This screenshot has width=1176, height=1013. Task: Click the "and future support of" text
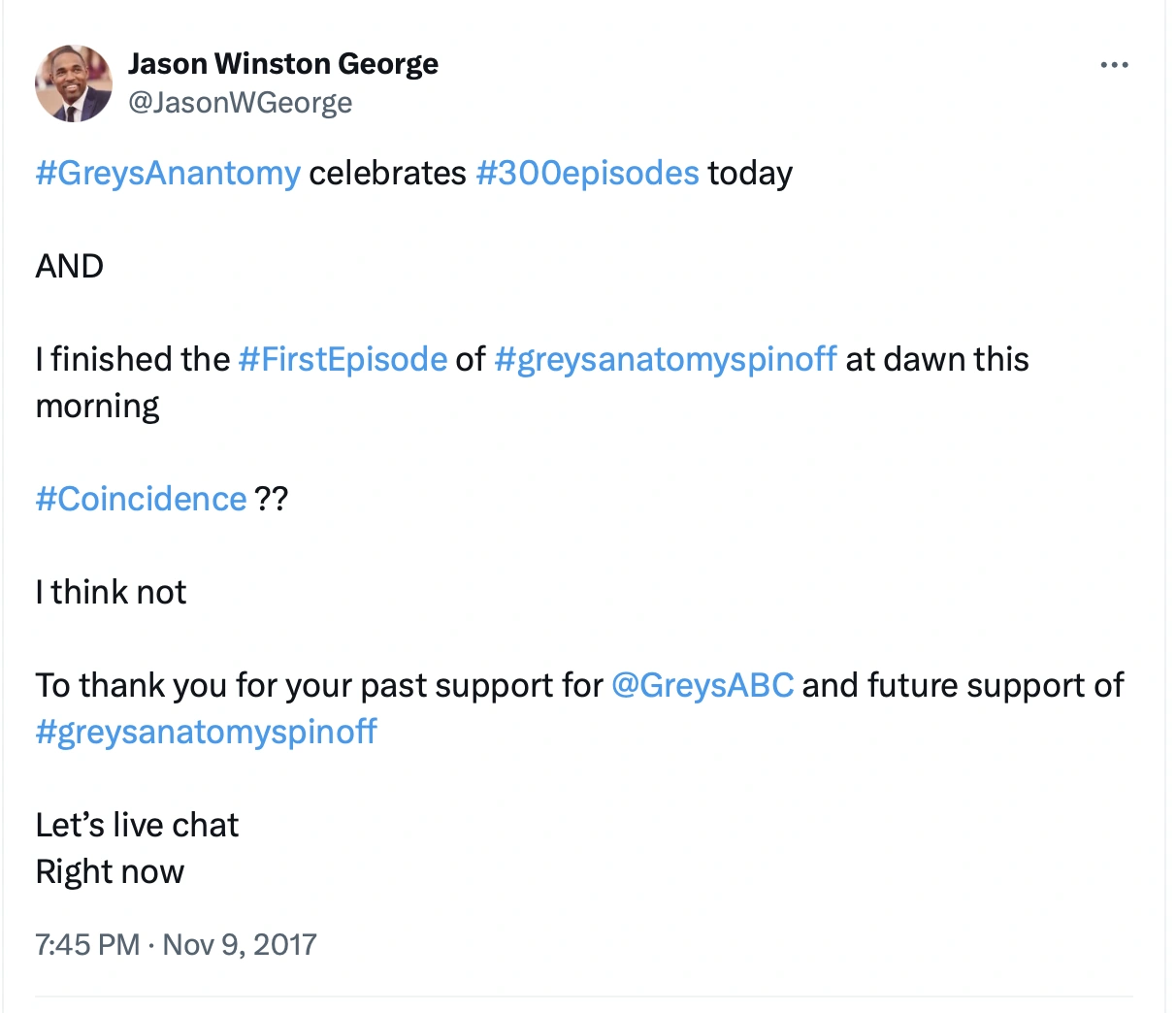point(962,685)
